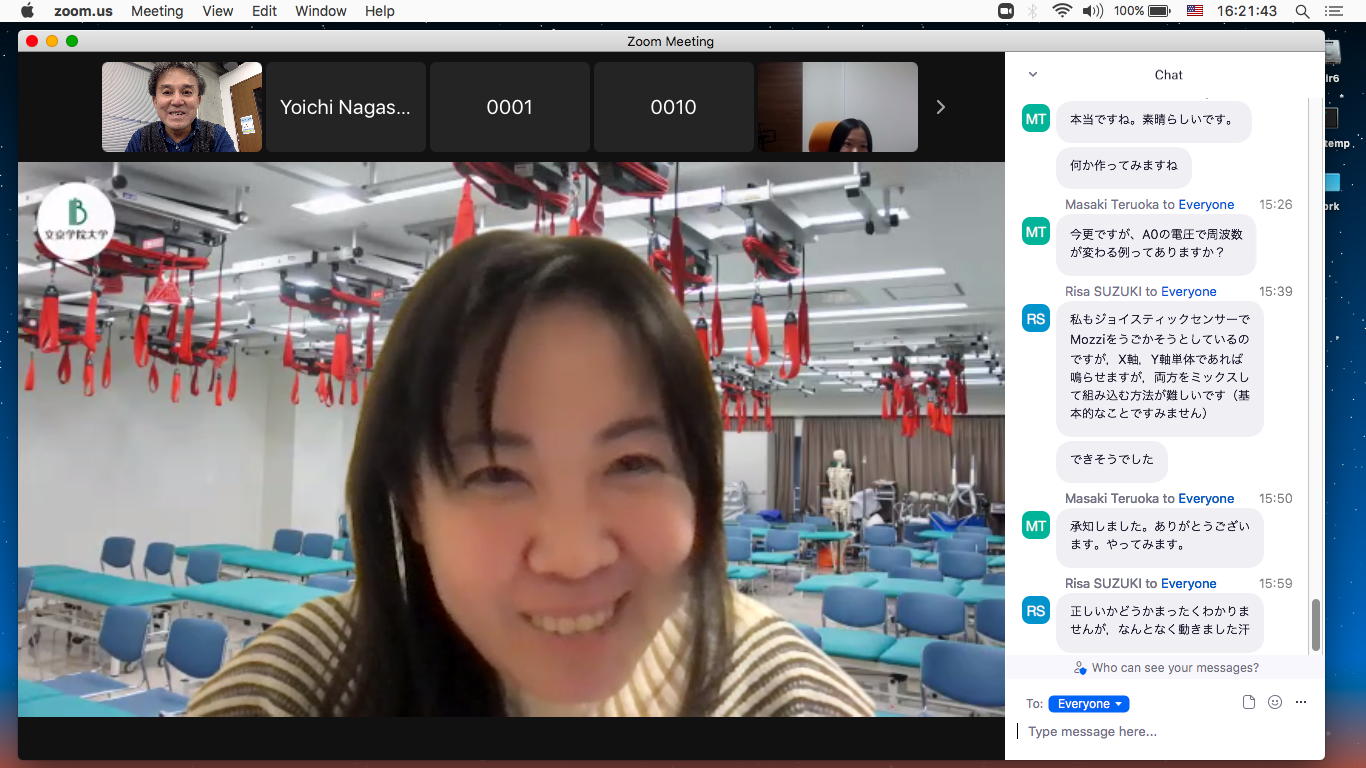Click MT avatar beside 本当ですね message
Screen dimensions: 1366x768
click(1036, 119)
